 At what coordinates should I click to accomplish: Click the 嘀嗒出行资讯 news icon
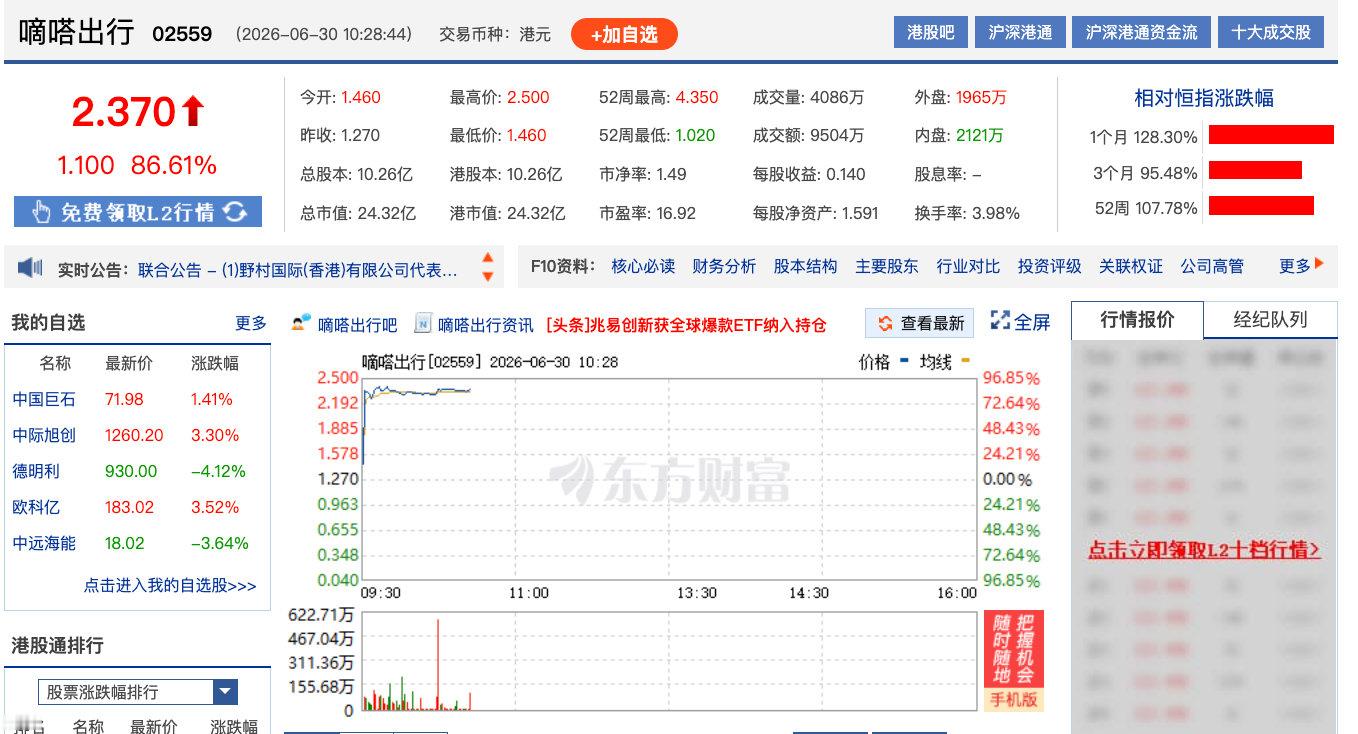point(423,323)
